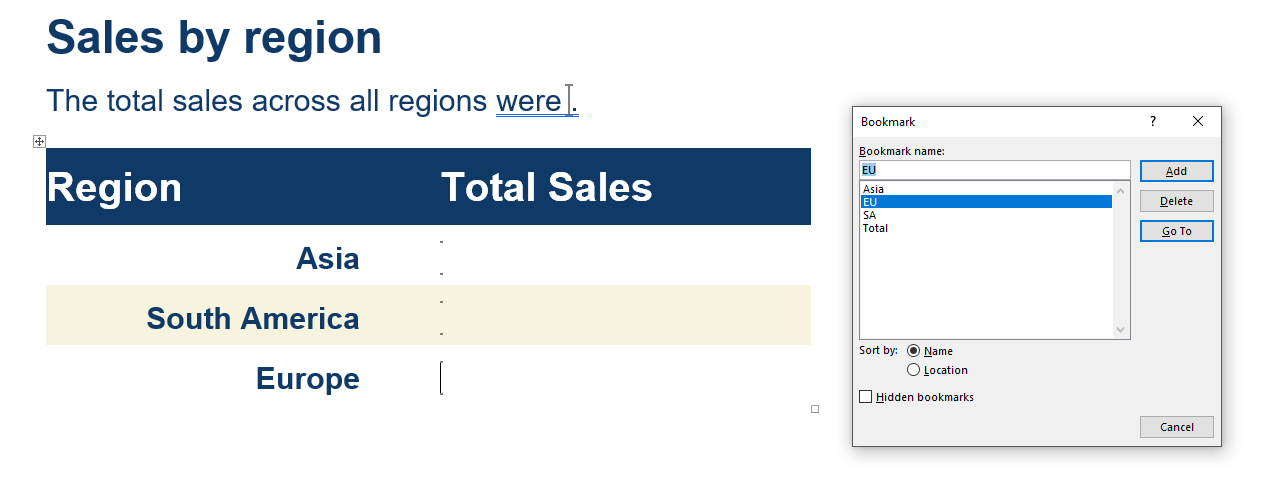1262x484 pixels.
Task: Select Sort by Name radio button
Action: 914,351
